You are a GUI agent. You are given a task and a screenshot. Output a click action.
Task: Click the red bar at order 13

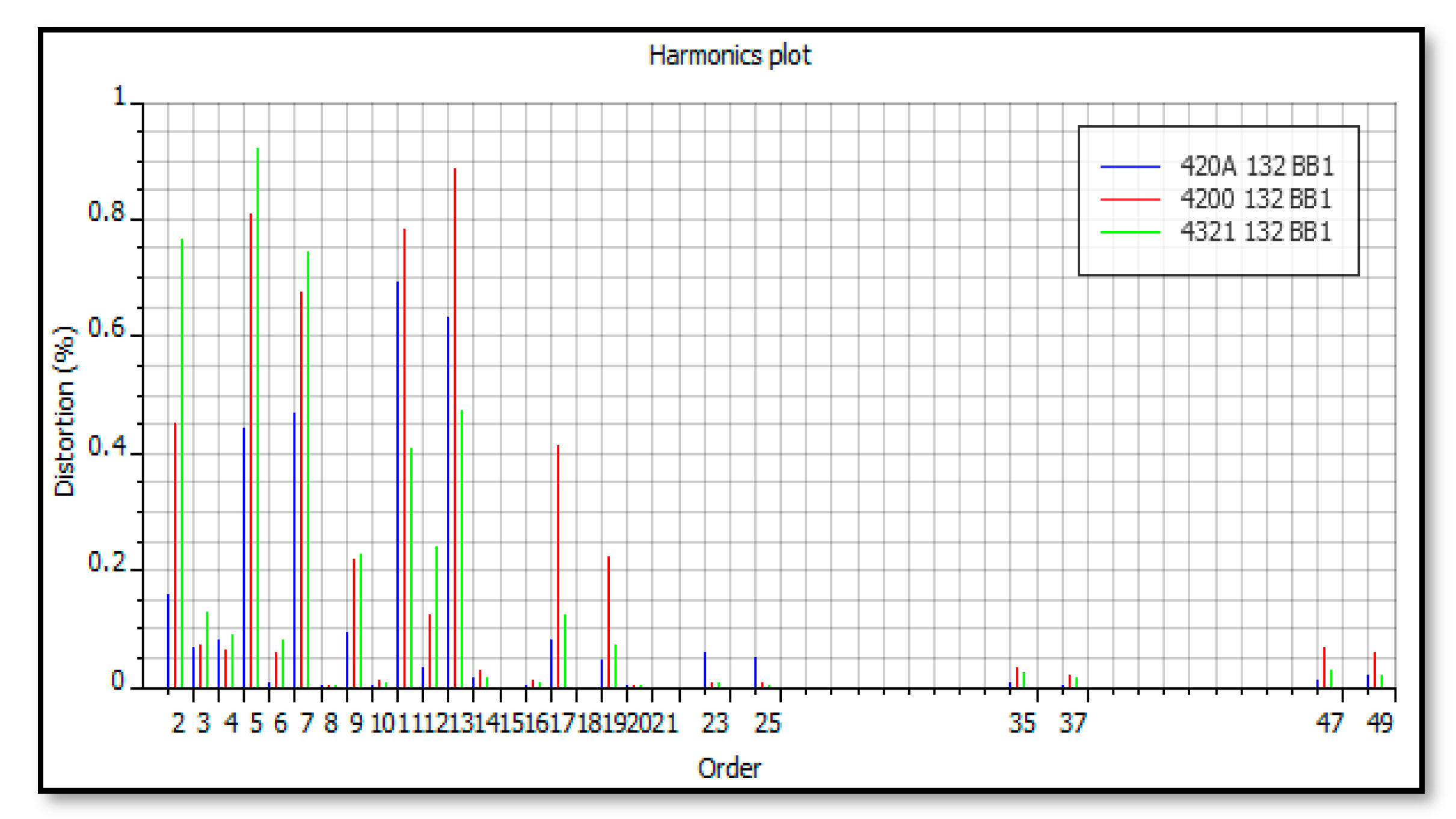tap(455, 427)
